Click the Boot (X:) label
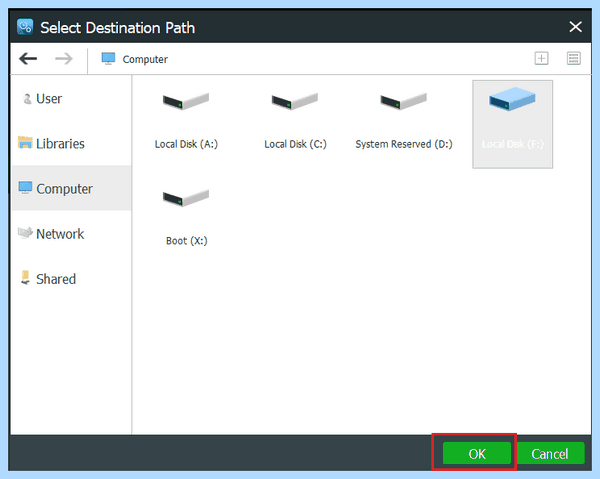 tap(187, 241)
